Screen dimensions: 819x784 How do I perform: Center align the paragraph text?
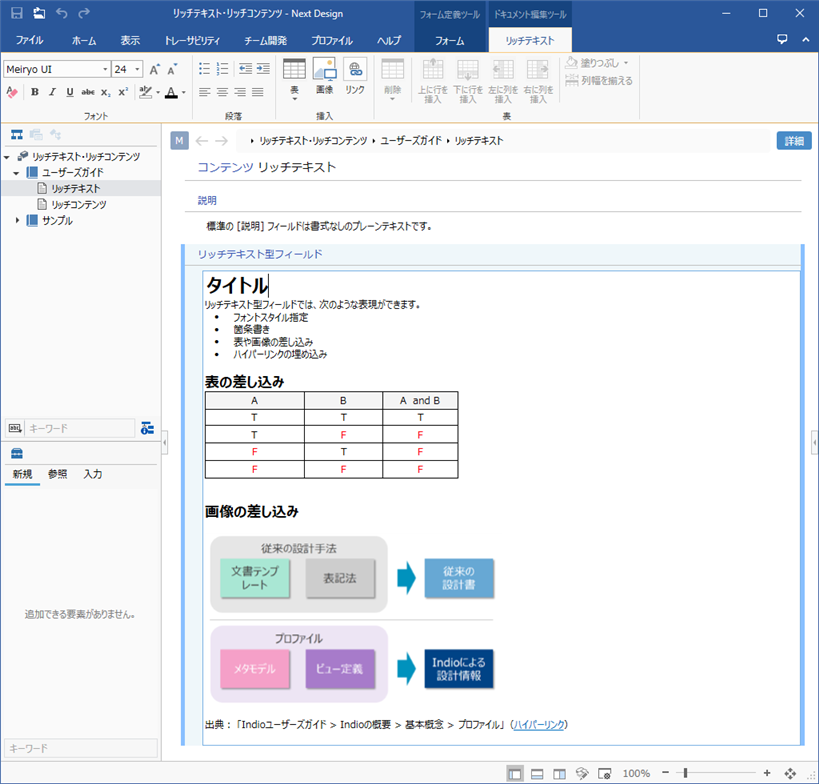[x=222, y=92]
